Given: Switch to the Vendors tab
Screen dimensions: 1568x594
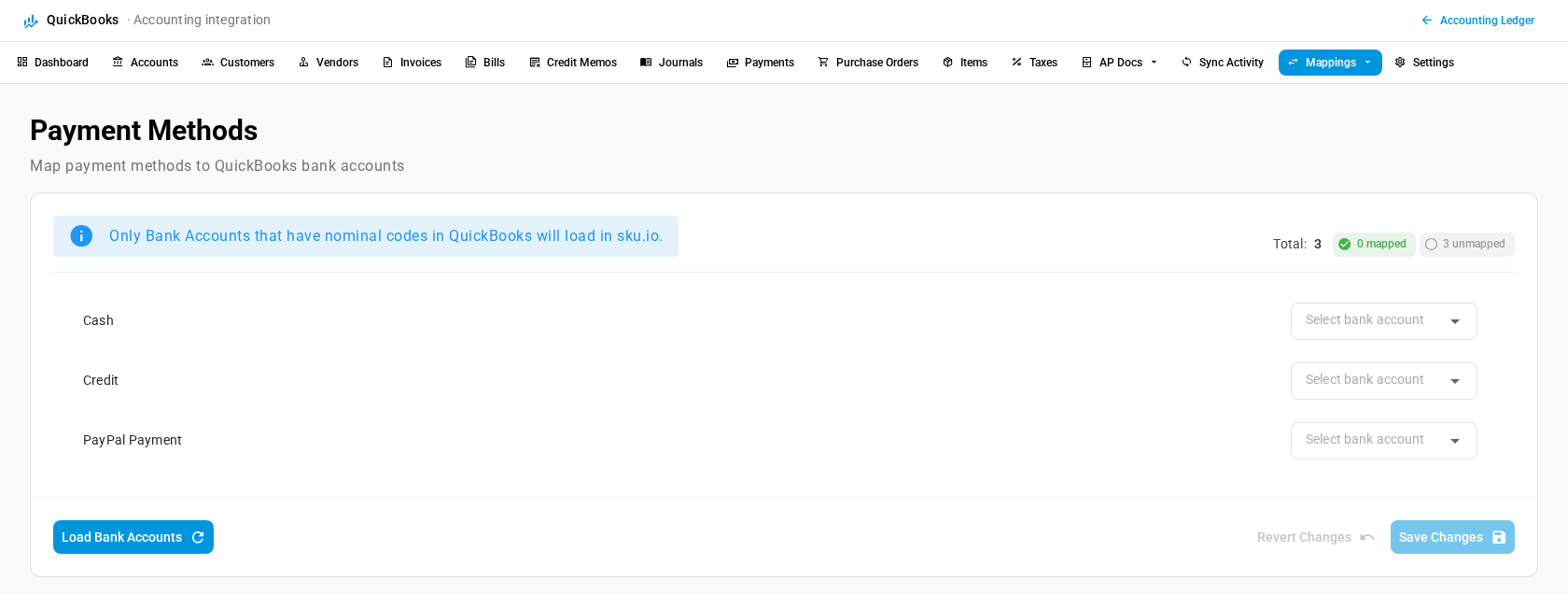Looking at the screenshot, I should coord(329,63).
